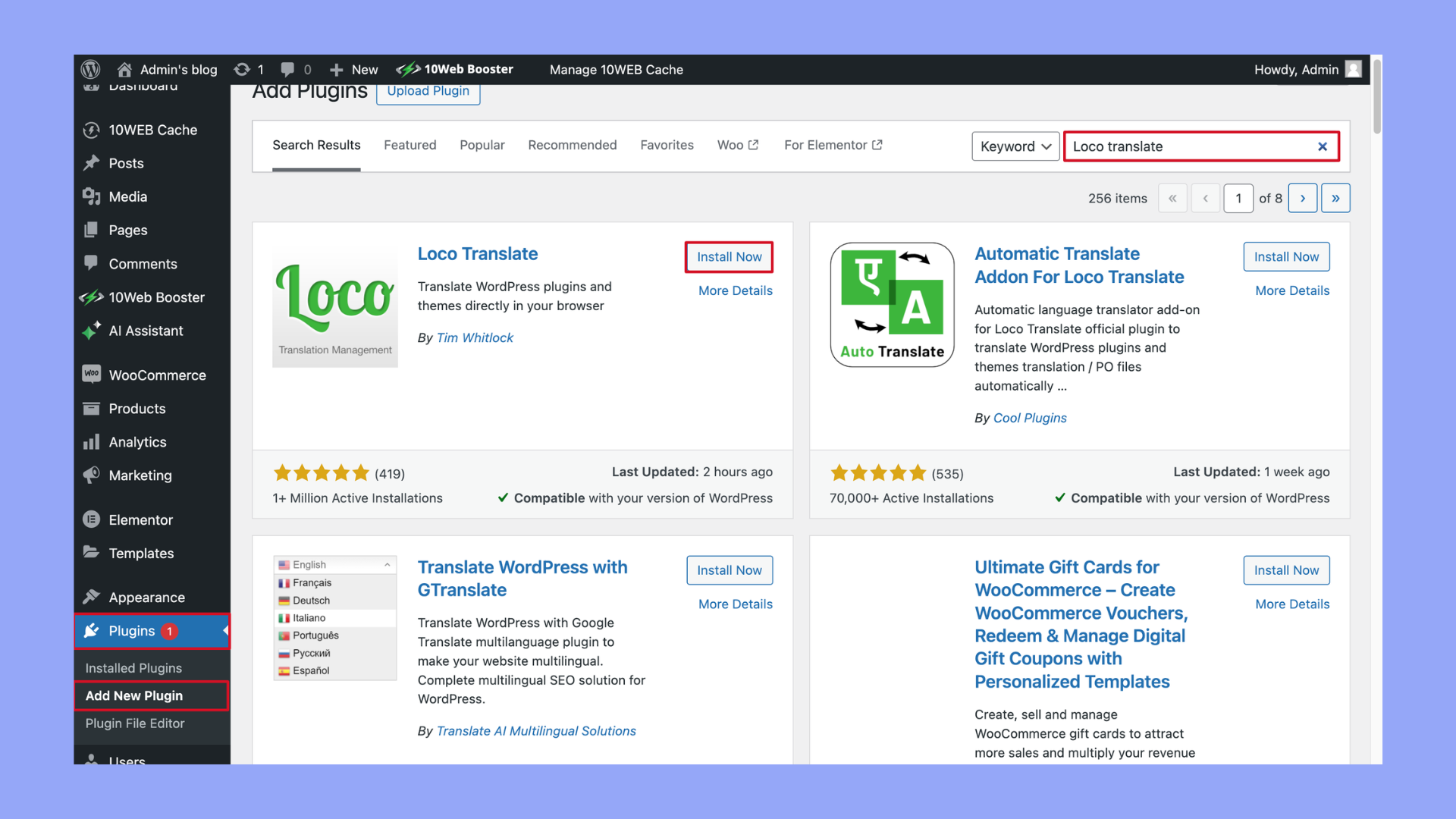Go to next page of results
This screenshot has height=819, width=1456.
(x=1303, y=198)
